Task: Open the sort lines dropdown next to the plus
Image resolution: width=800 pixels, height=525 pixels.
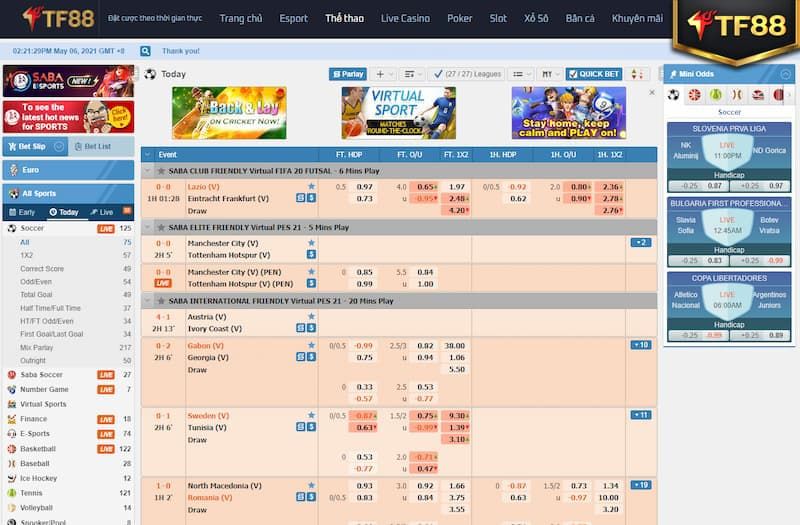Action: (412, 74)
